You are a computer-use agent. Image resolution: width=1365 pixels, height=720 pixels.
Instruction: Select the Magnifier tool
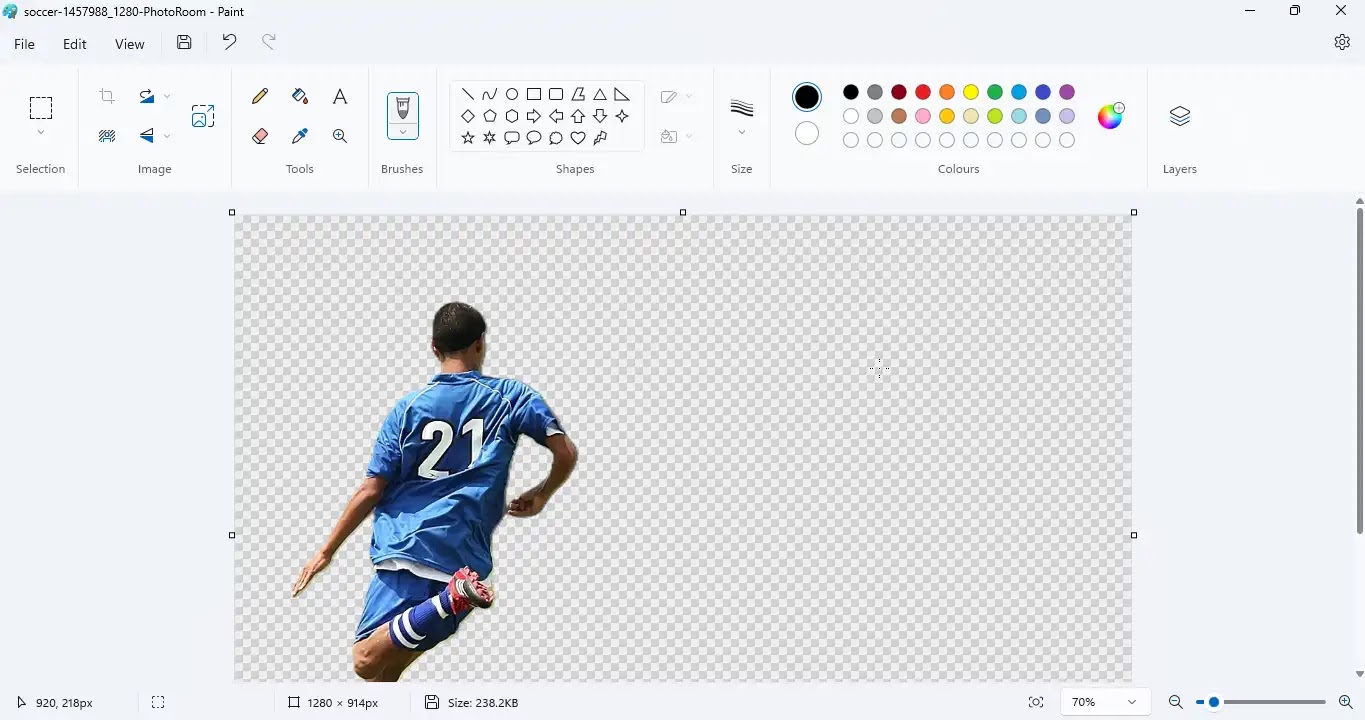[x=340, y=136]
